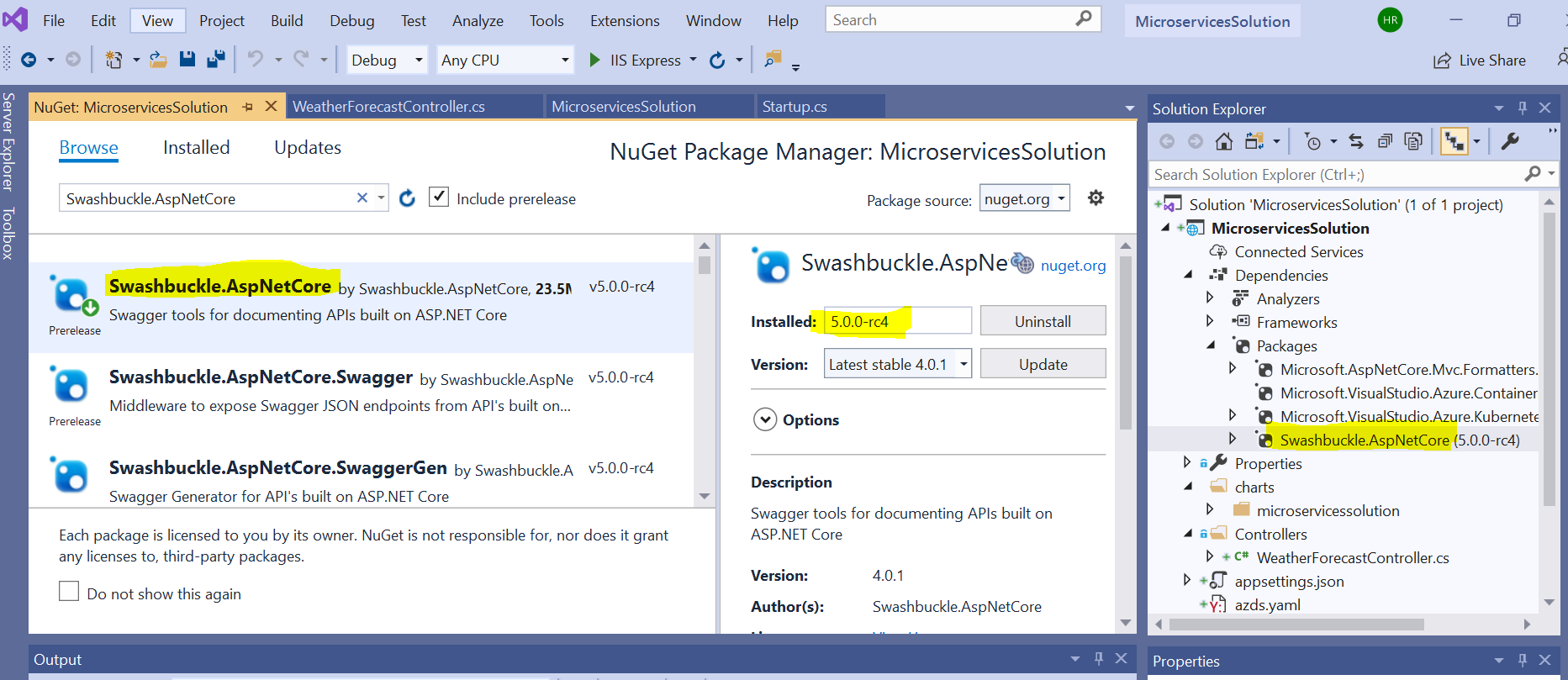
Task: Click Collapse All icon in Solution Explorer
Action: (x=1385, y=141)
